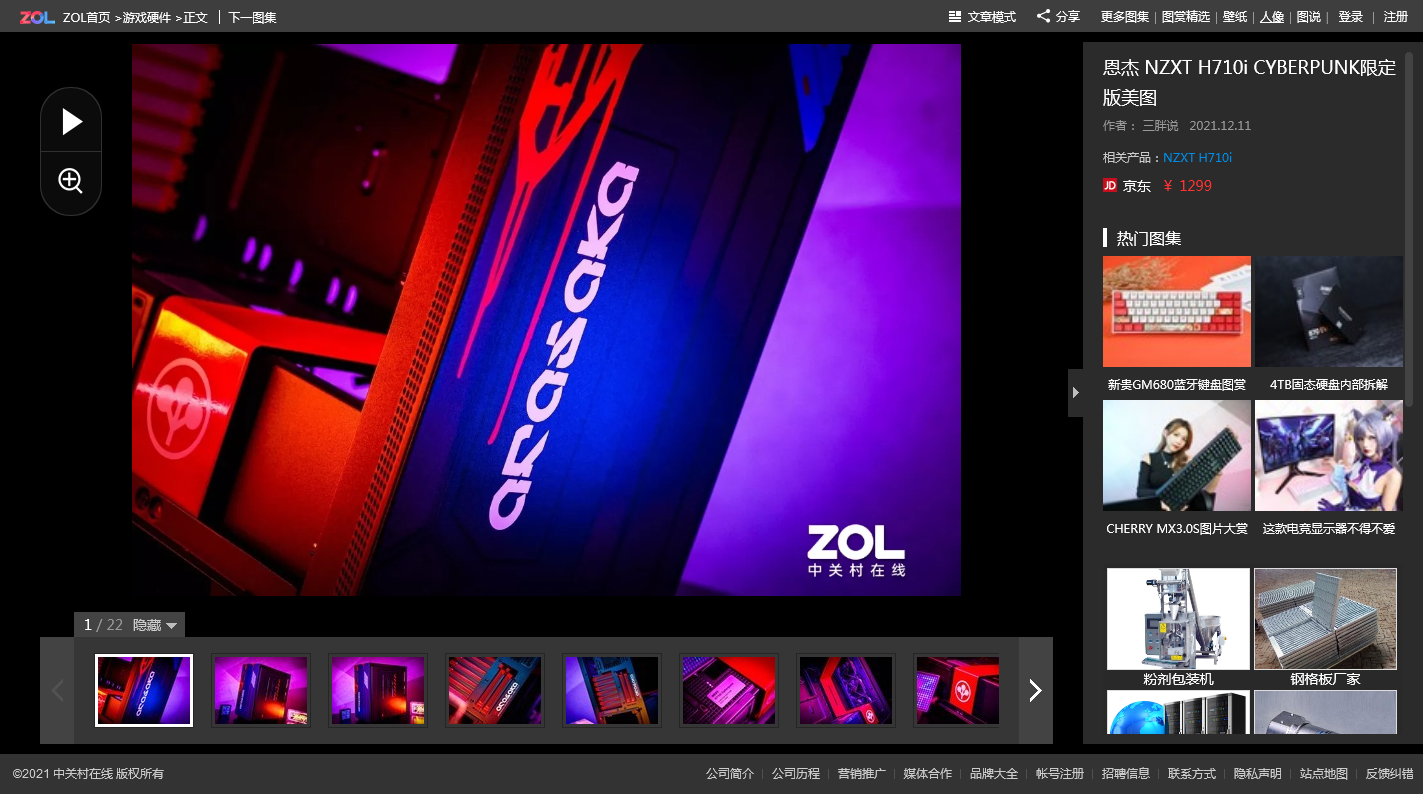Open 品牌大全 footer link
Screen dimensions: 1423x794
[994, 774]
